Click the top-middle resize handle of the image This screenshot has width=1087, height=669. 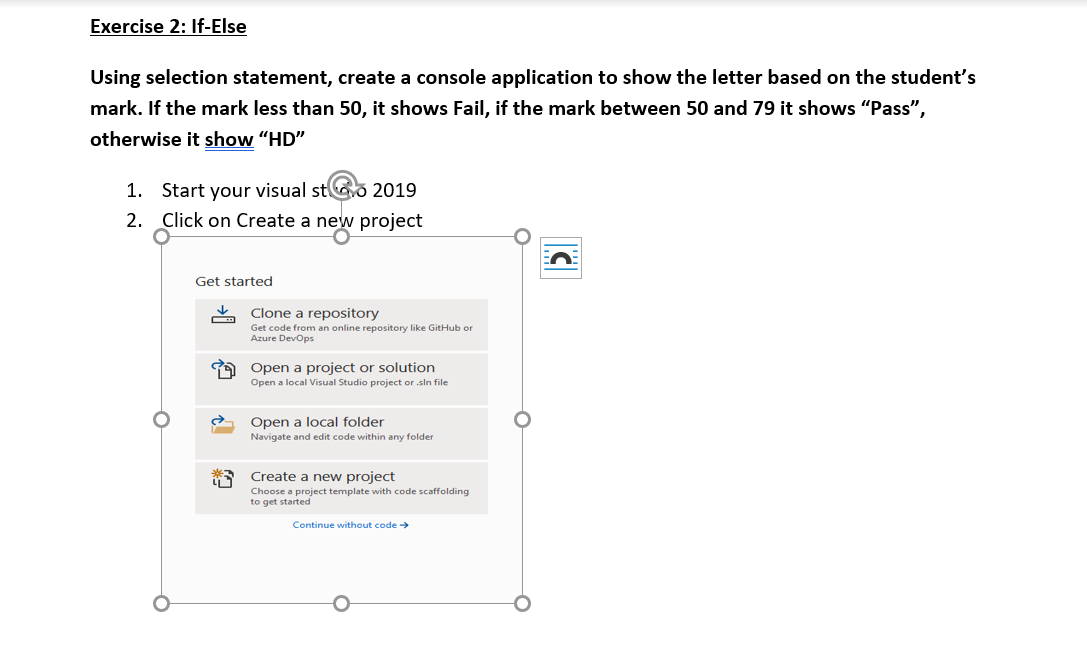(341, 234)
